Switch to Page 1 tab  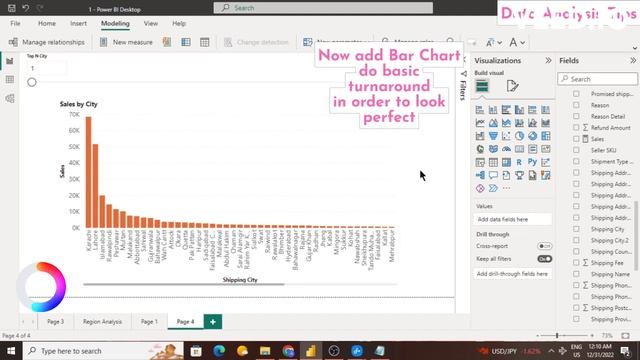click(149, 322)
